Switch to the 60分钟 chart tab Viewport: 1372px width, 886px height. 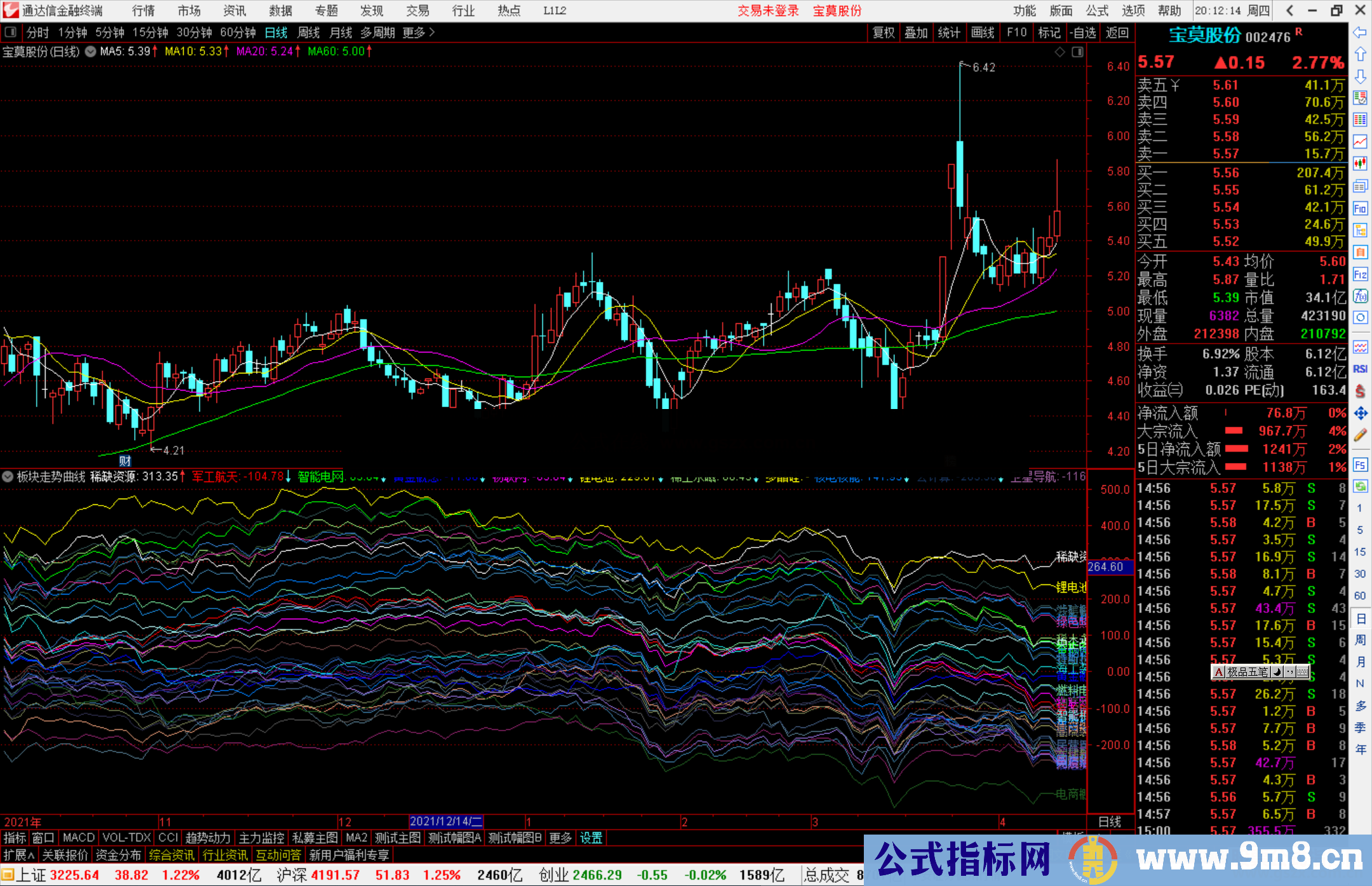click(238, 32)
